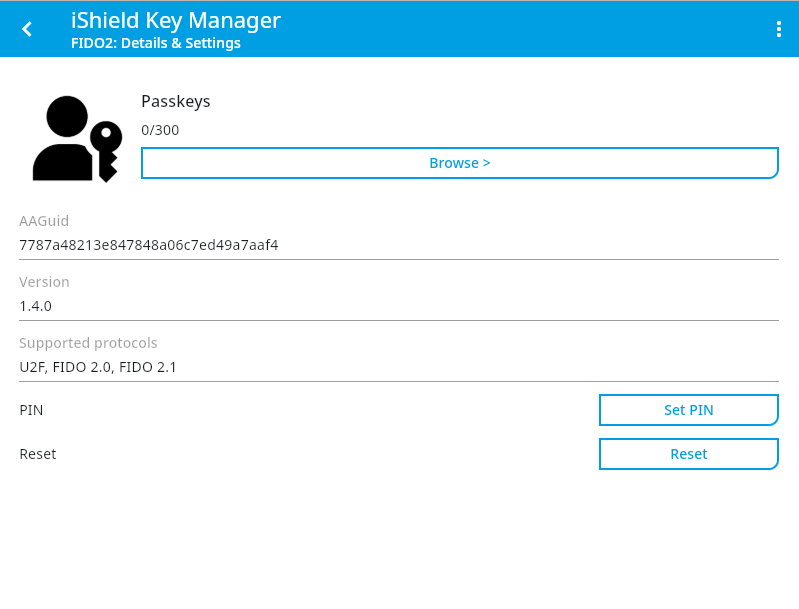Click the Supported protocols label

(x=88, y=343)
